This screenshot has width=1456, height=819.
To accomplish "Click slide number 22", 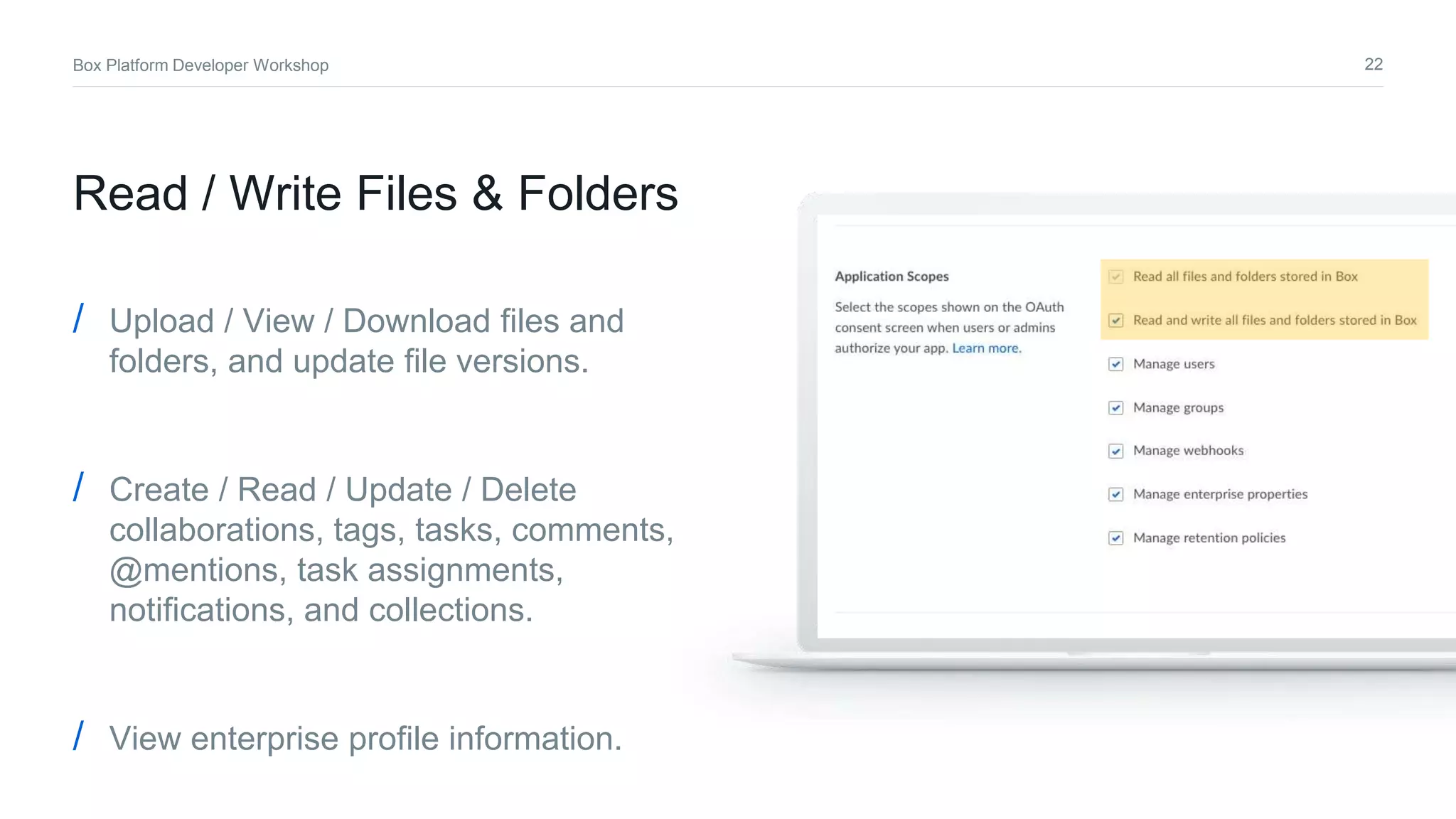I will click(x=1374, y=65).
